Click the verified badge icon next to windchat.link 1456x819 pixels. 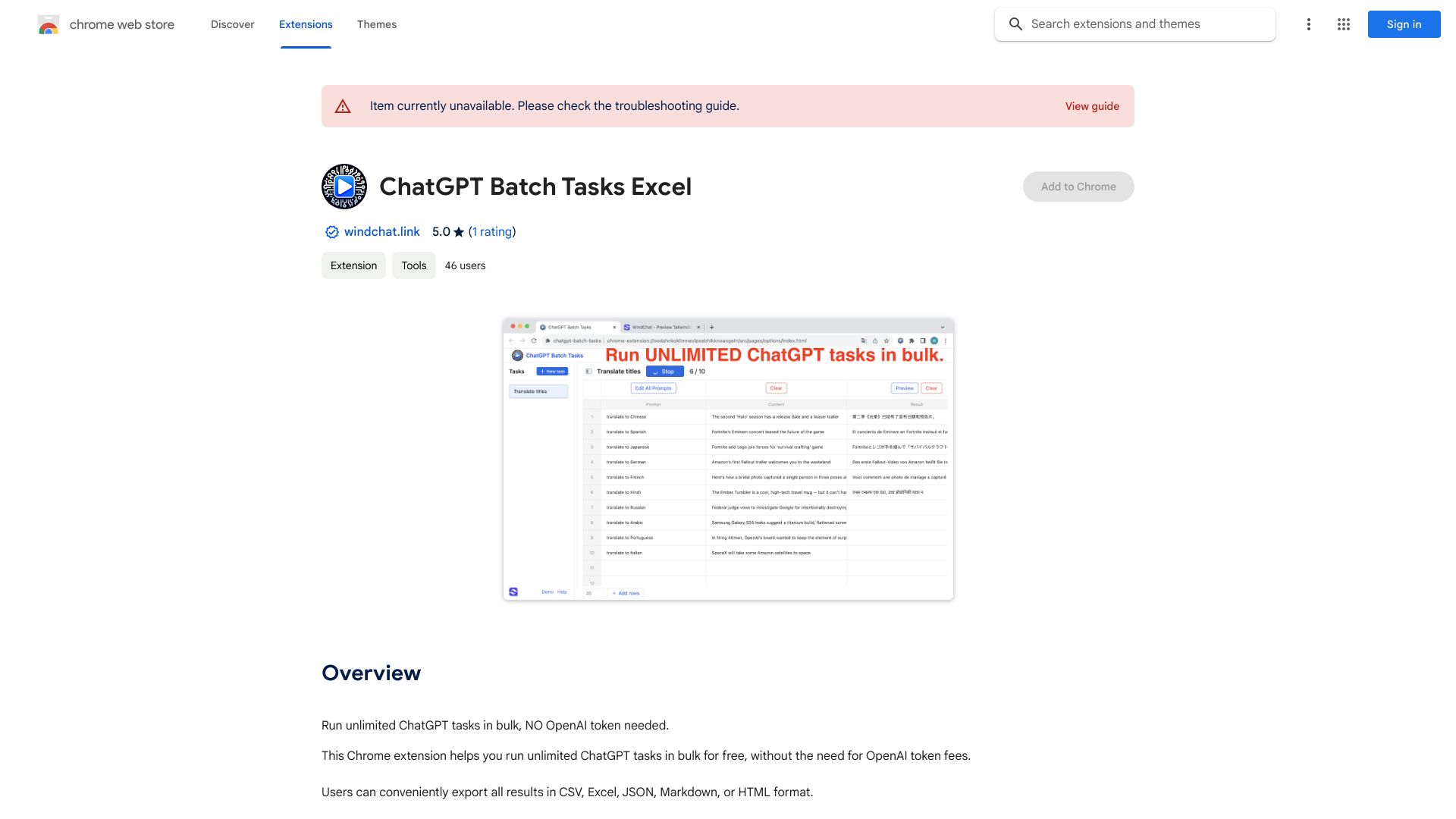pos(331,232)
